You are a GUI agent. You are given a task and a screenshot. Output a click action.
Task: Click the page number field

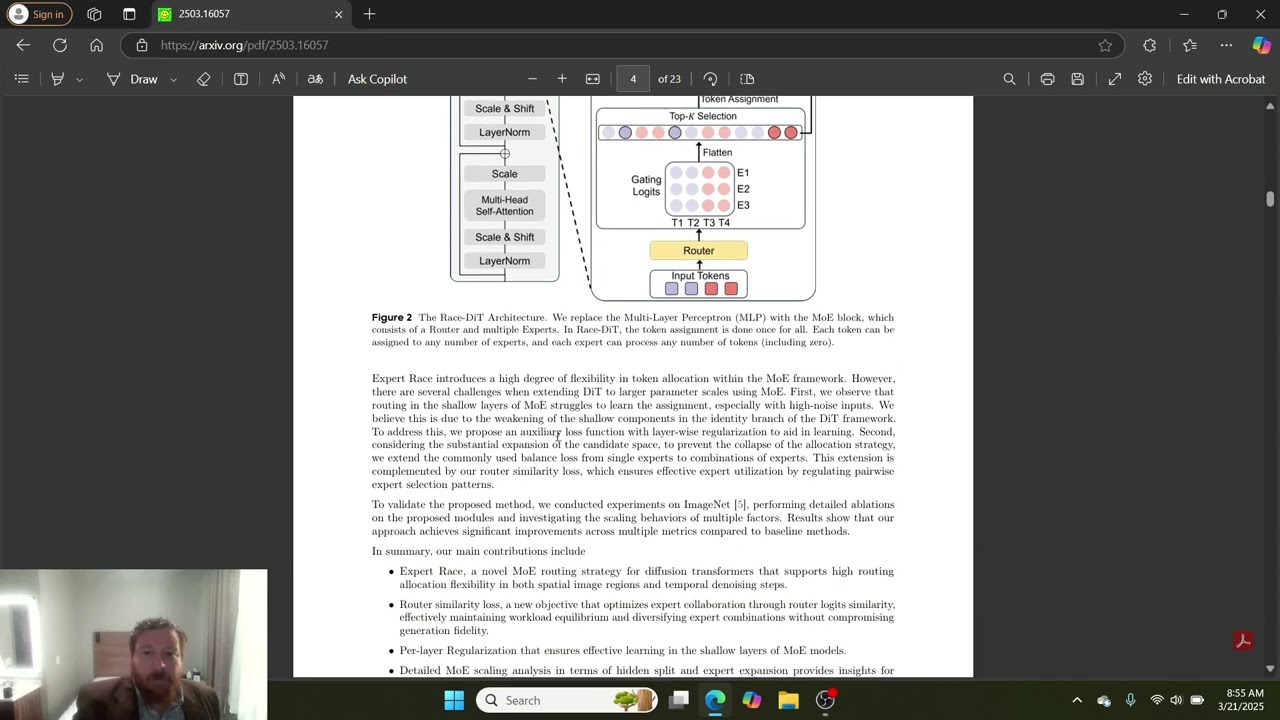pos(633,79)
